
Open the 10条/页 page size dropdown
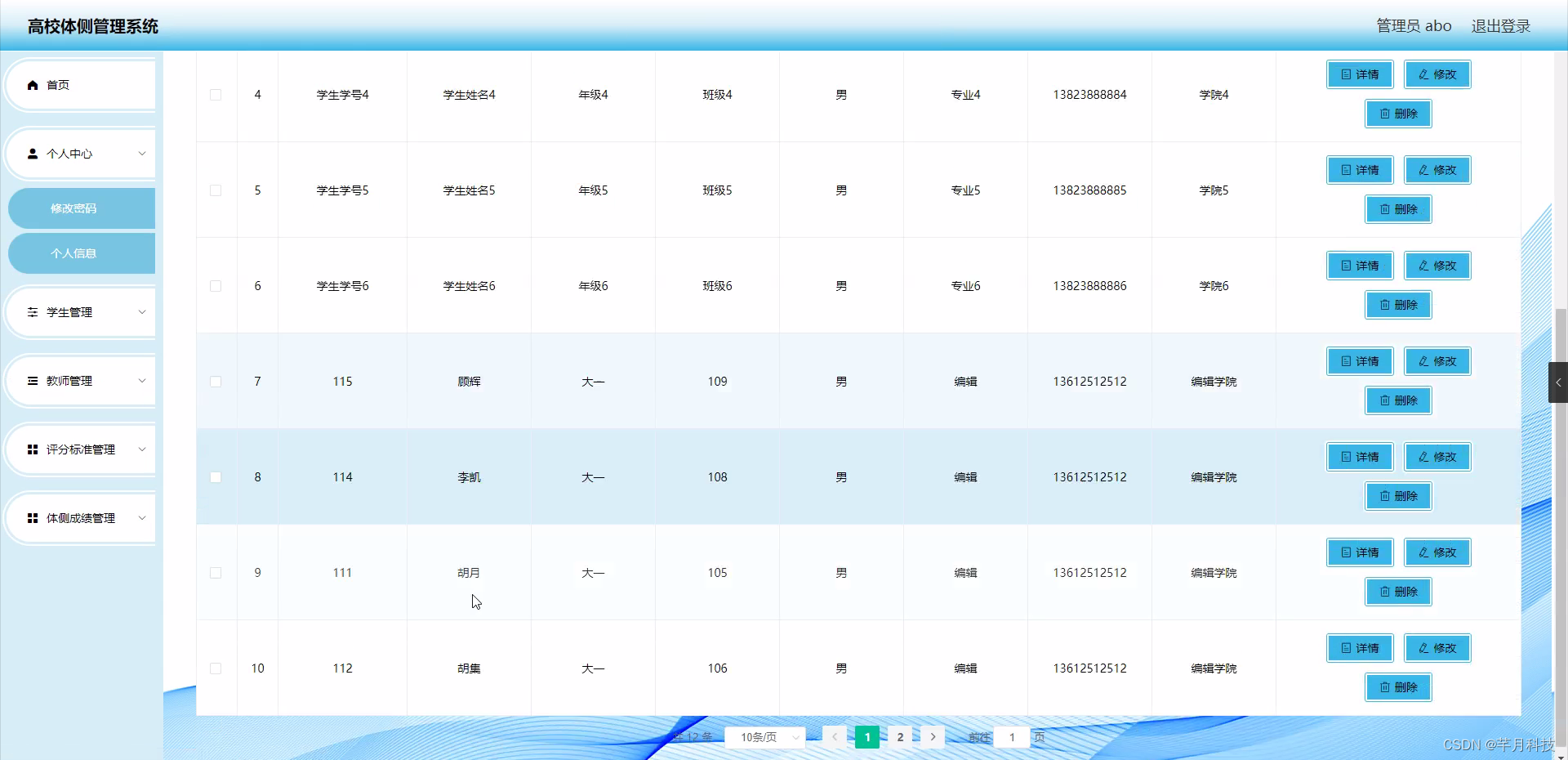764,736
